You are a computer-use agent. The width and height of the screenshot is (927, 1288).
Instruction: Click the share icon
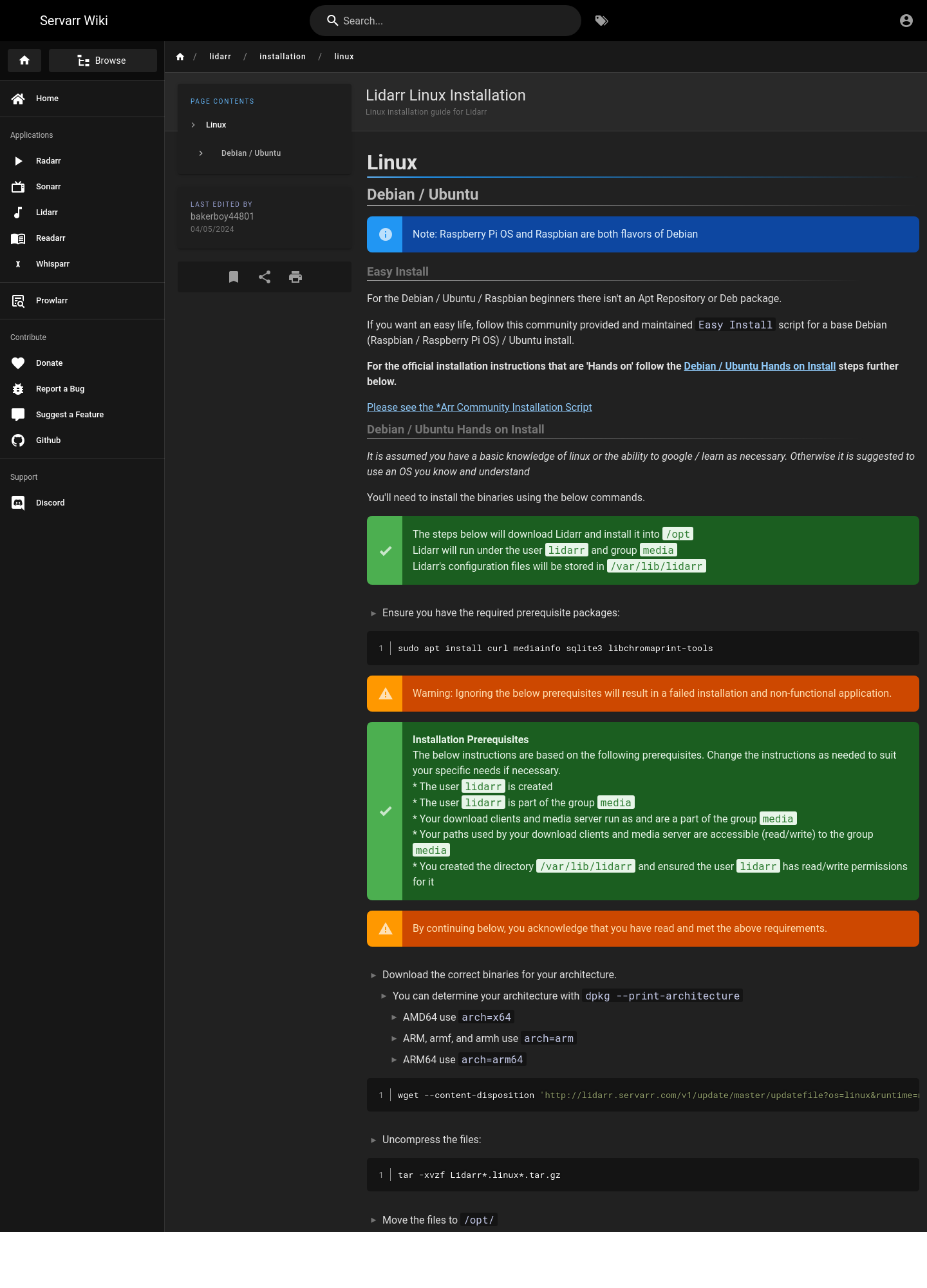(265, 277)
